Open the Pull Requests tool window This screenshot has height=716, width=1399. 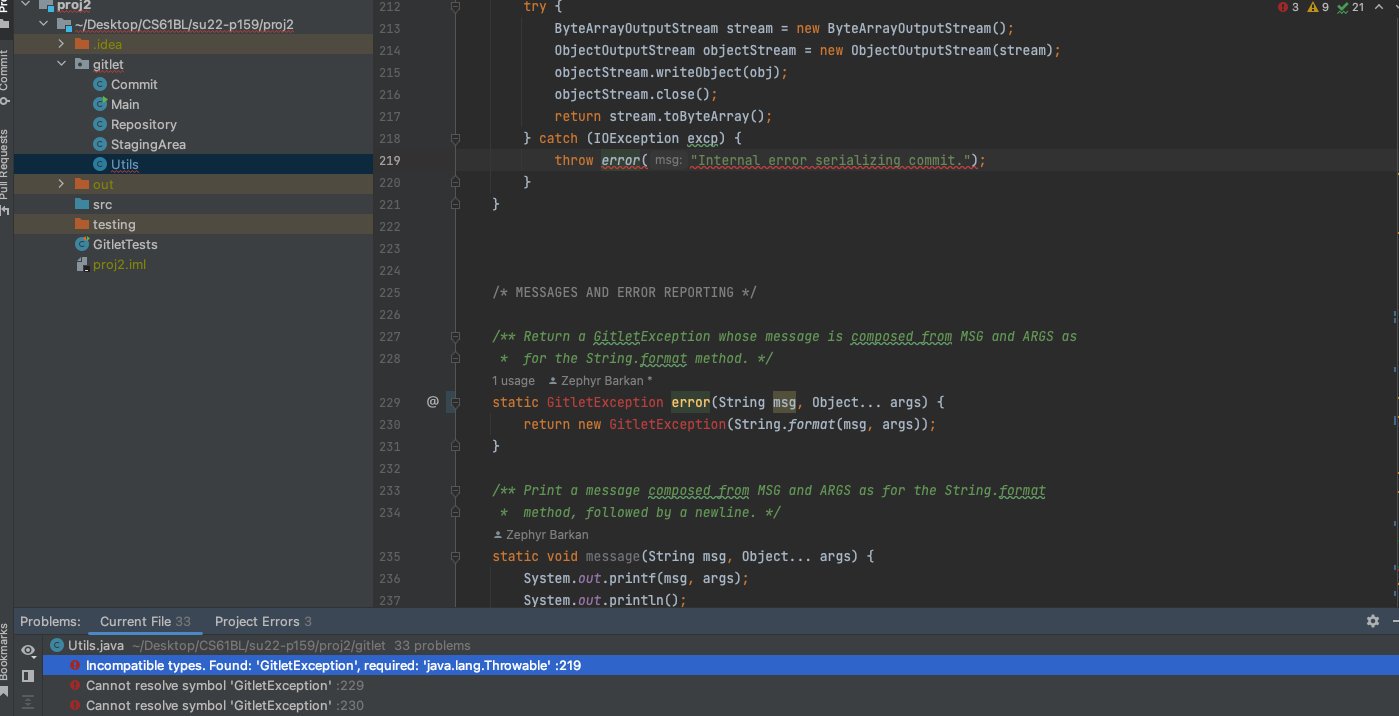click(x=5, y=164)
